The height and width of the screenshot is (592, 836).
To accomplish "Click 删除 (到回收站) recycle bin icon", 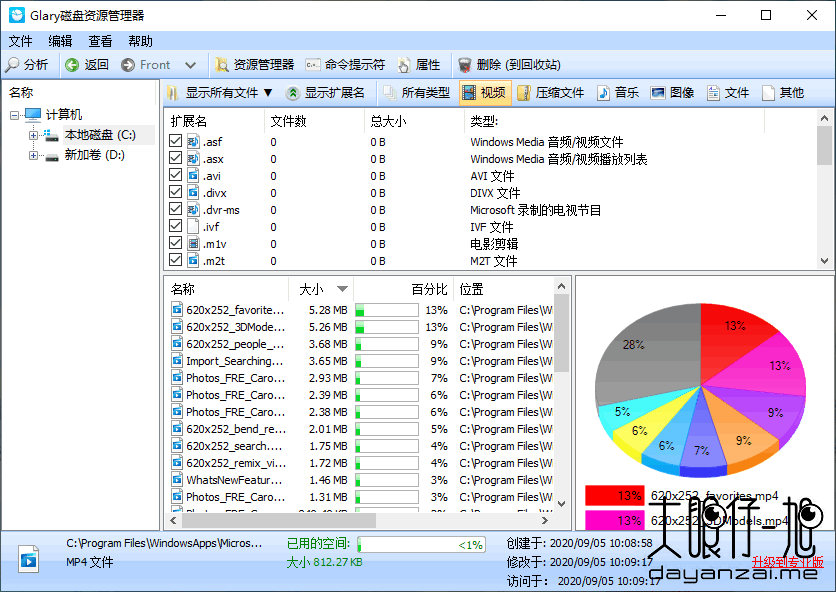I will point(465,65).
